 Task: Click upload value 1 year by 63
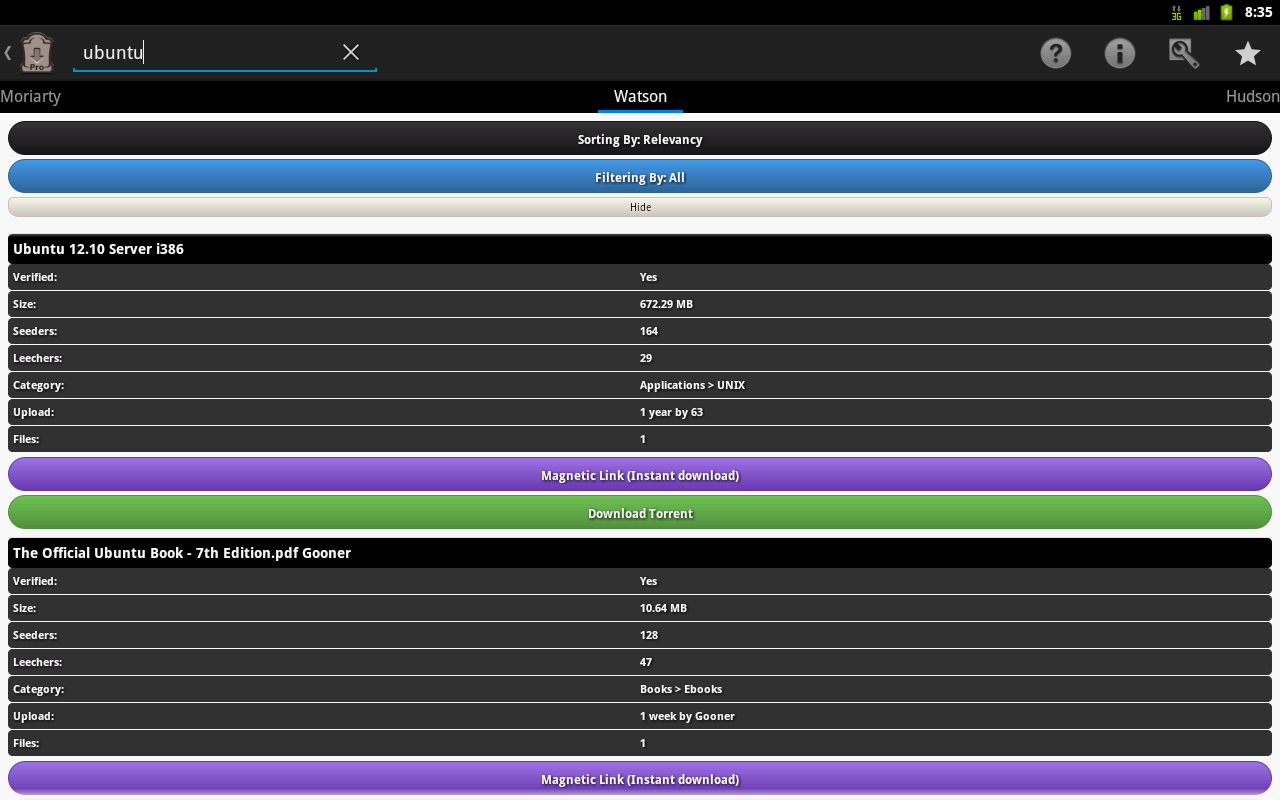671,412
